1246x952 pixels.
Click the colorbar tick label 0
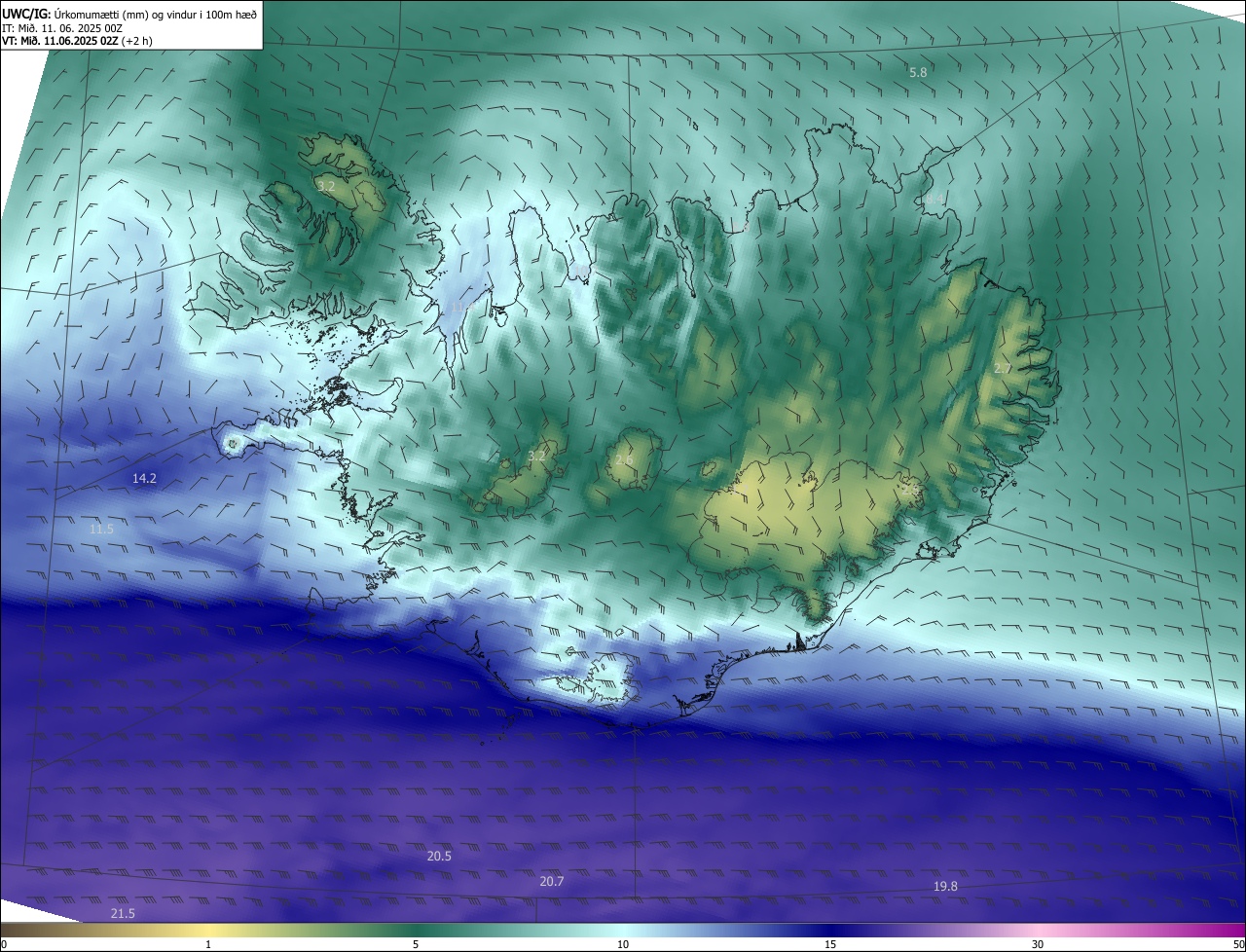[4, 944]
